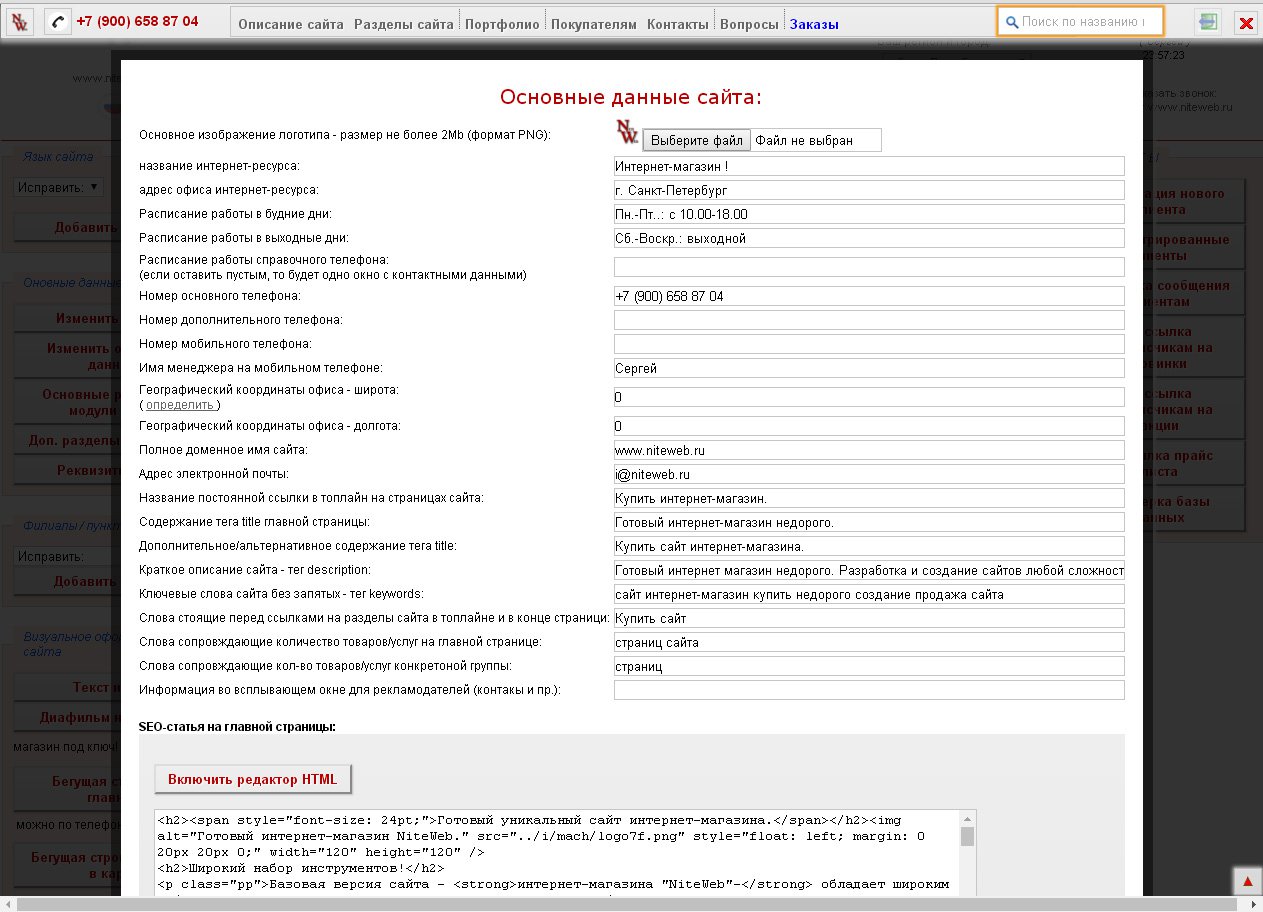
Task: Click the green panel-toggle icon beside search
Action: [1209, 22]
